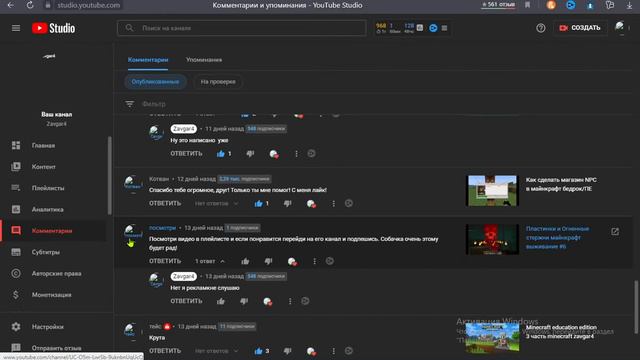Click Отправить отзыв in the sidebar
The width and height of the screenshot is (640, 360).
(55, 348)
